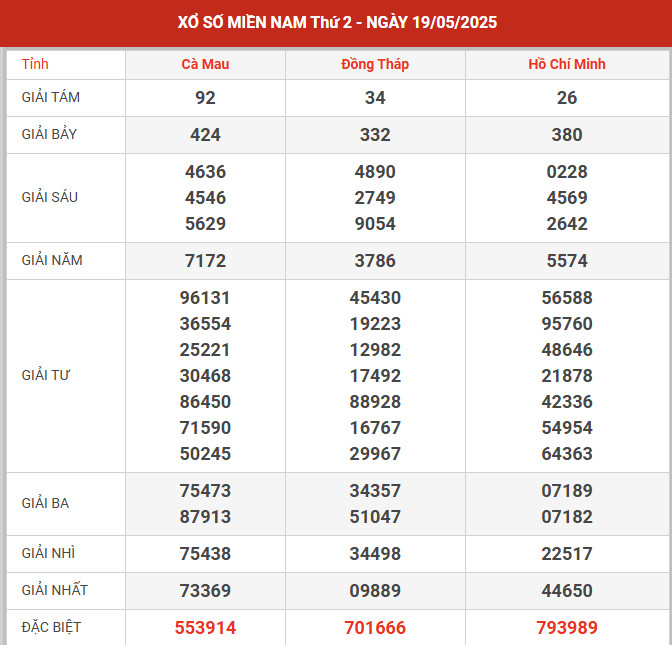Select the GIẢI NHÌ row label
This screenshot has height=645, width=672.
48,553
